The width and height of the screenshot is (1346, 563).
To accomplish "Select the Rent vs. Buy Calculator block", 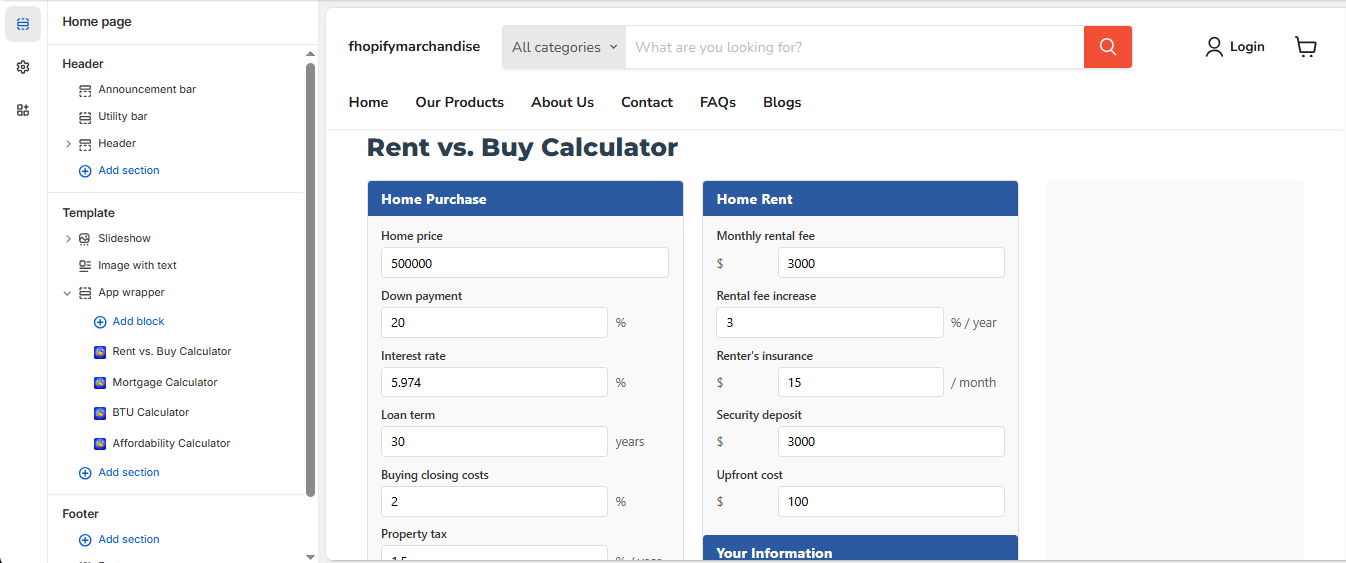I will (171, 351).
